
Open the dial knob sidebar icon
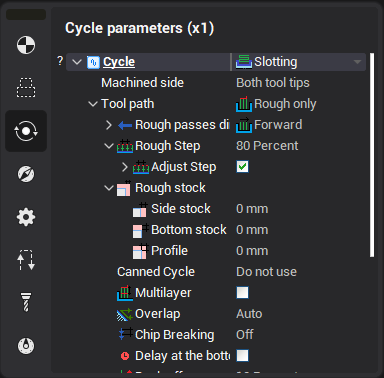click(26, 346)
